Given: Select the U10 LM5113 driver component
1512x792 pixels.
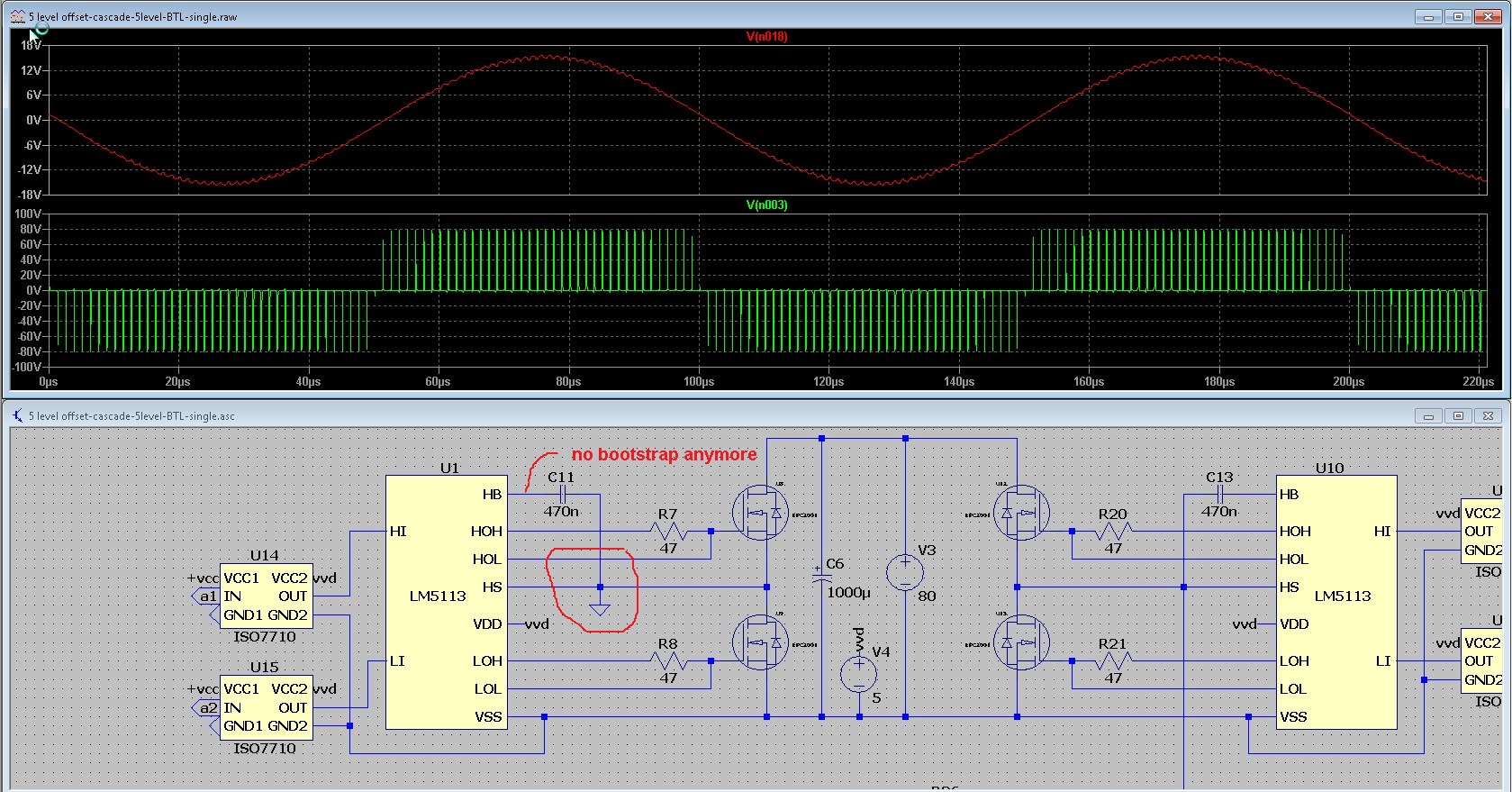Looking at the screenshot, I should click(1336, 602).
